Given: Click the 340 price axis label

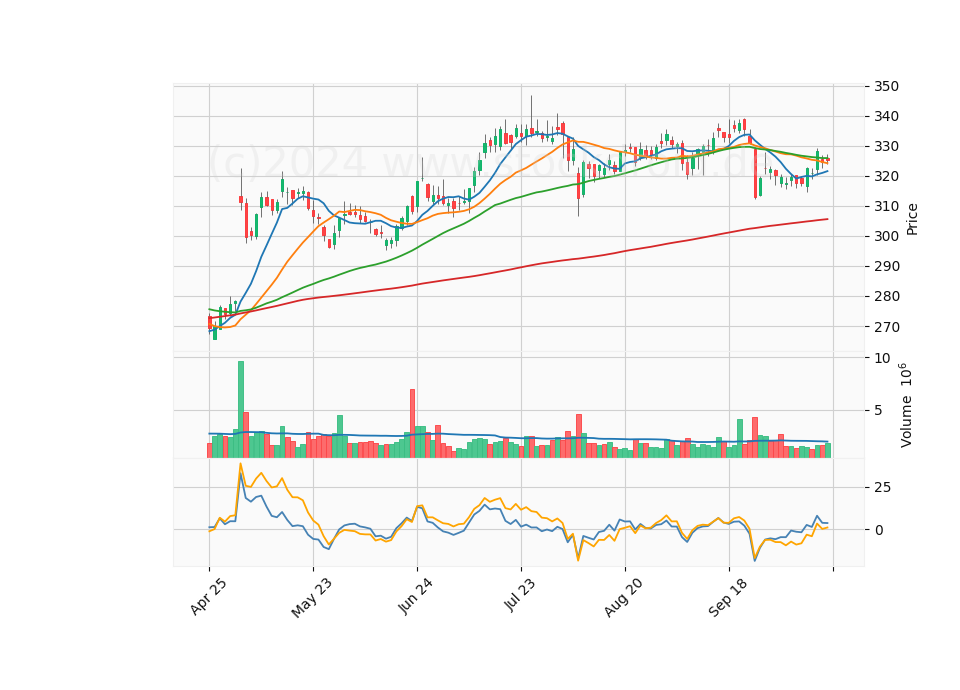Looking at the screenshot, I should click(x=886, y=116).
